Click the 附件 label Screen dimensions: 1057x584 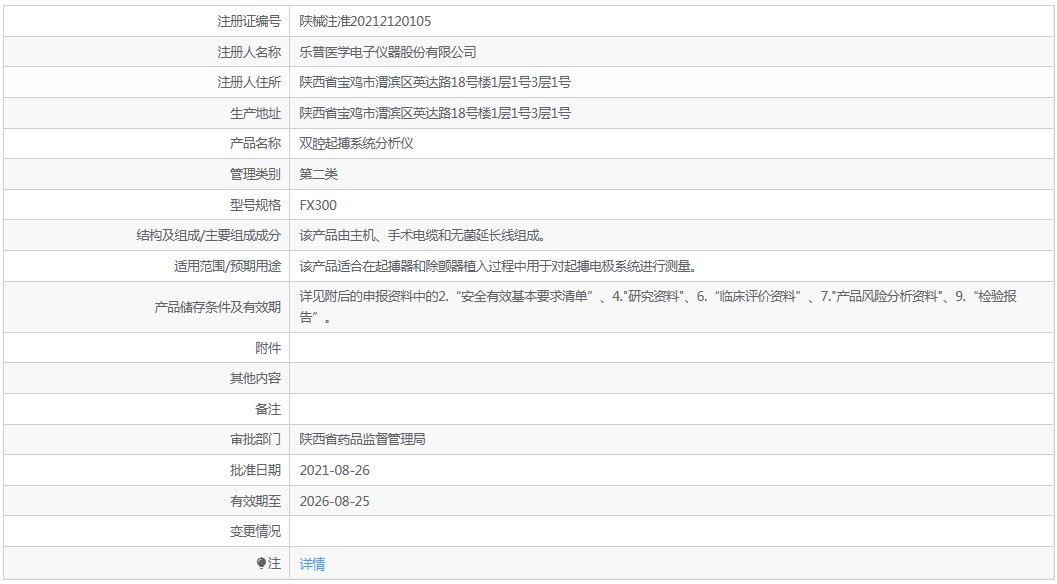coord(268,348)
